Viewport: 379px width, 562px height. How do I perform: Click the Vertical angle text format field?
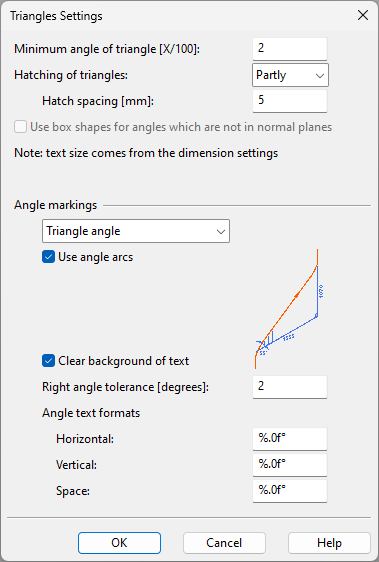point(290,465)
